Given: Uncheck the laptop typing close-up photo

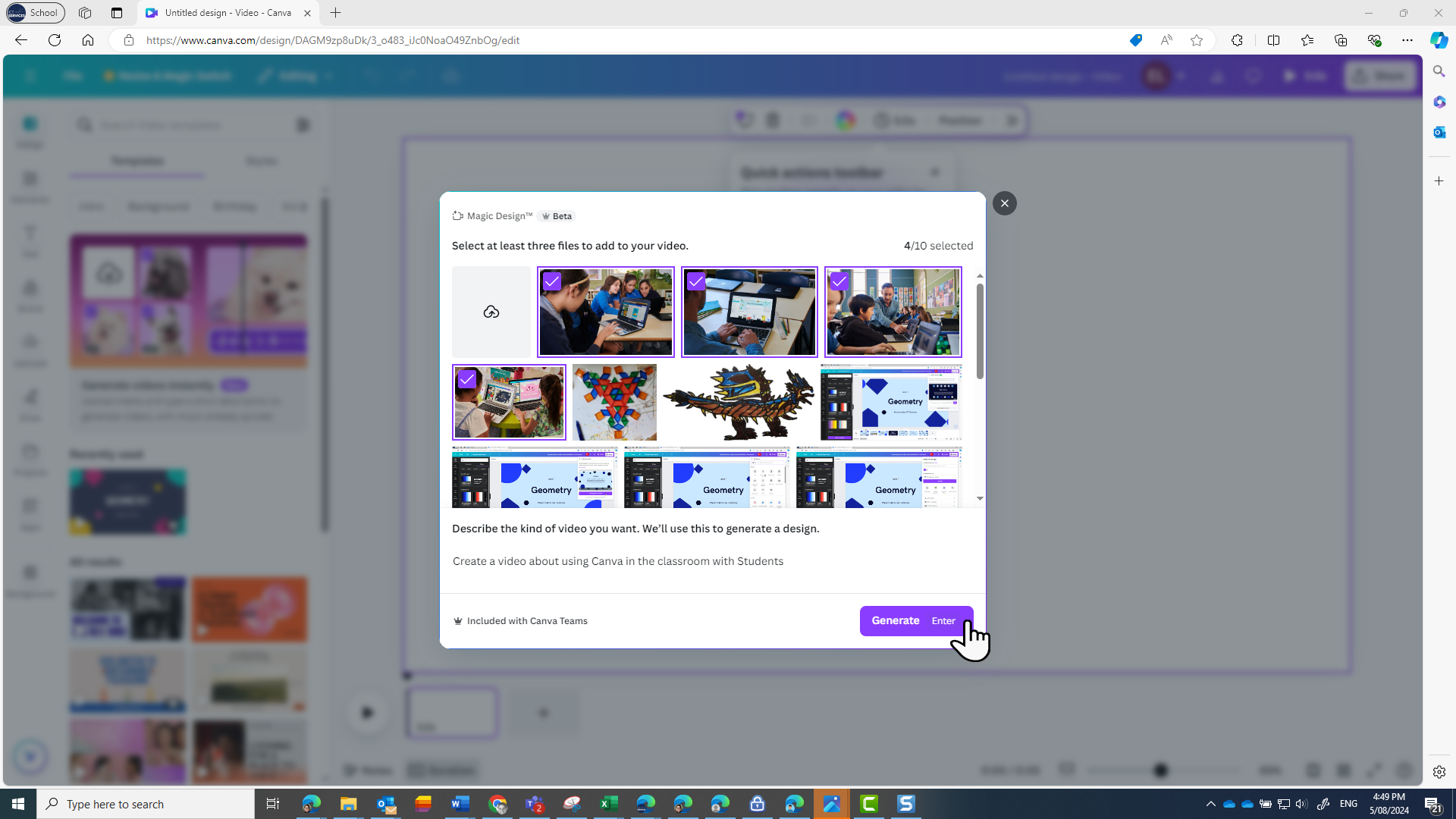Looking at the screenshot, I should [696, 281].
